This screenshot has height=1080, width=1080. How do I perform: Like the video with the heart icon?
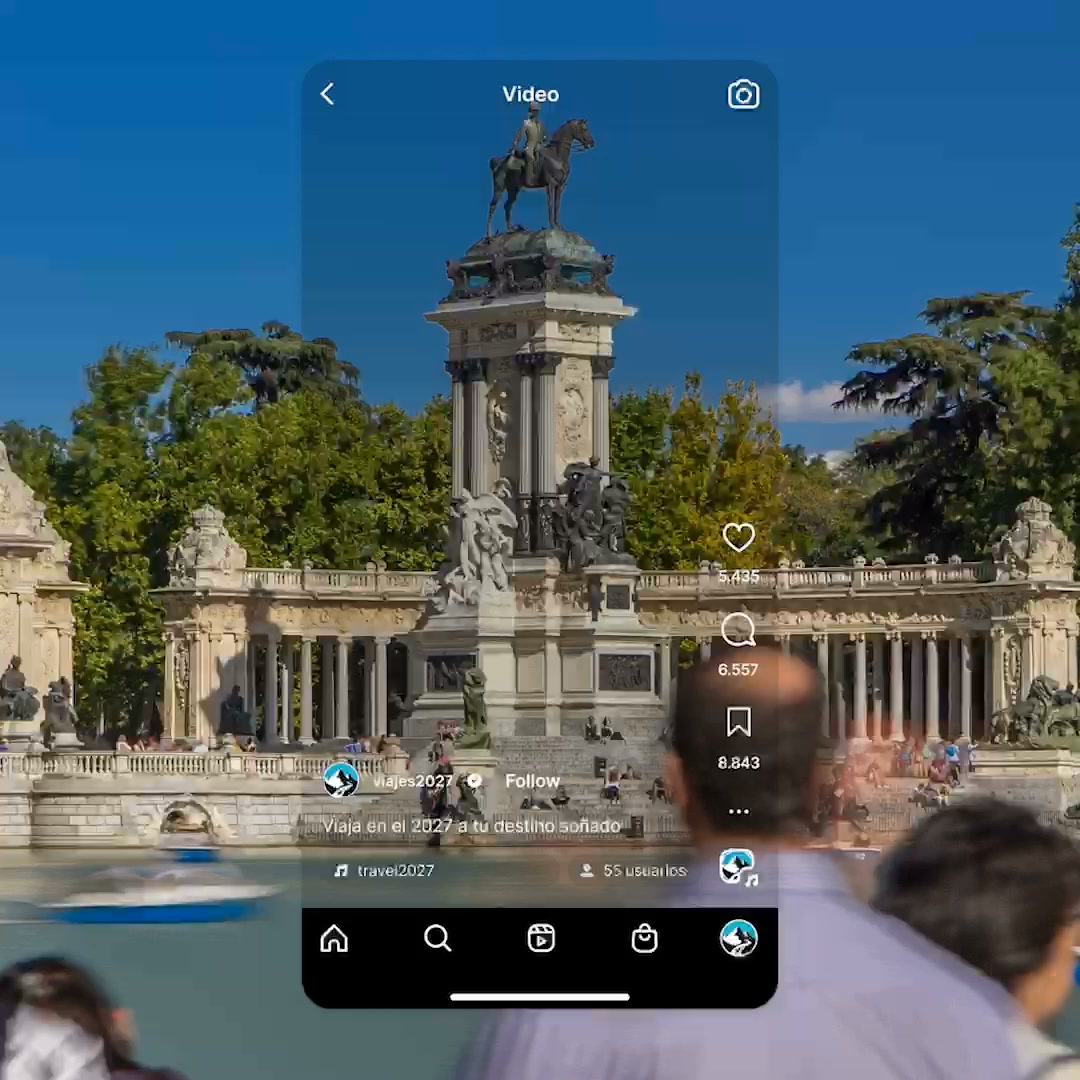738,537
